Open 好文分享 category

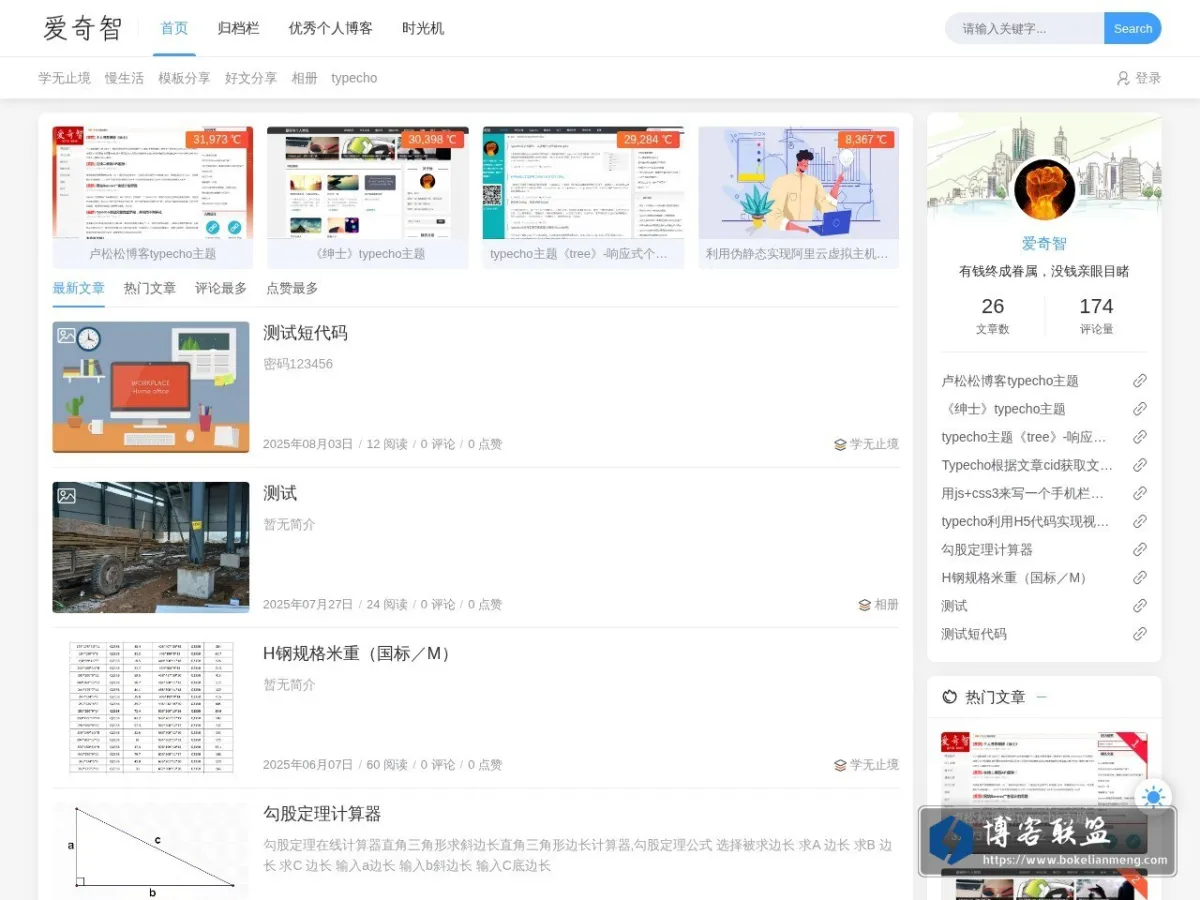point(251,78)
